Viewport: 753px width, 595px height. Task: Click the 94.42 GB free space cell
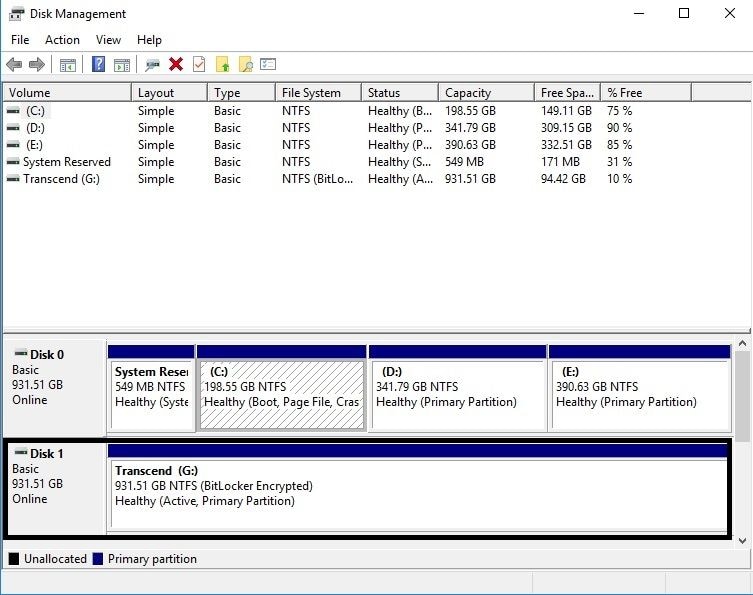563,179
